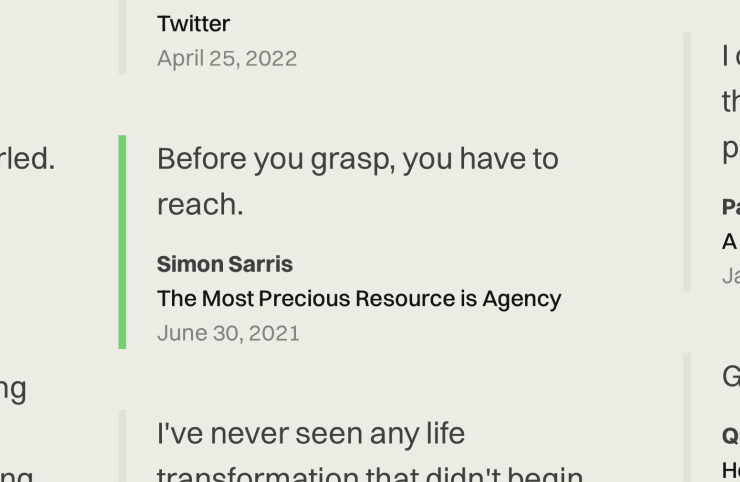The width and height of the screenshot is (740, 482).
Task: Click cut-off quote starting with "G"
Action: click(x=731, y=377)
